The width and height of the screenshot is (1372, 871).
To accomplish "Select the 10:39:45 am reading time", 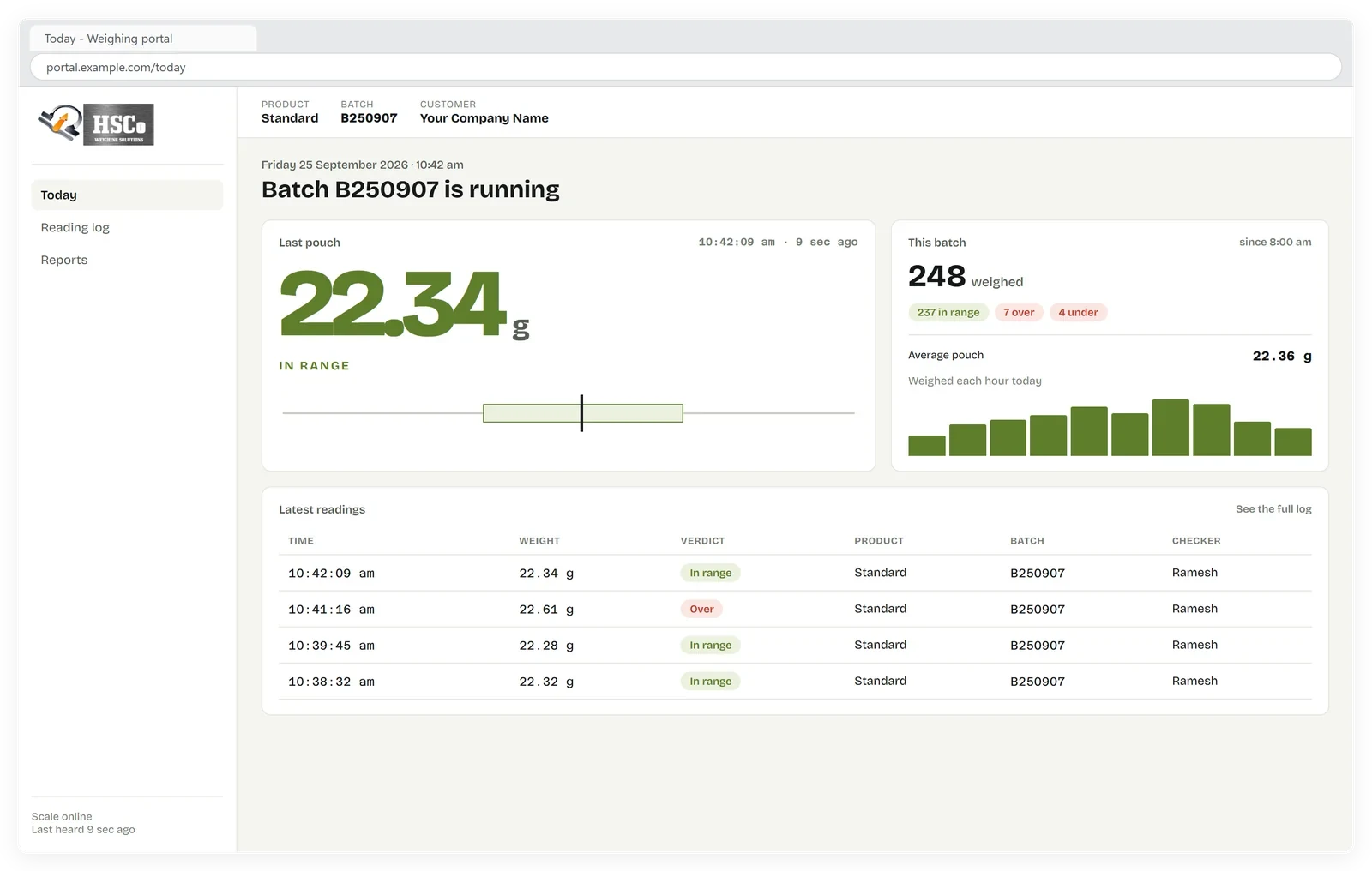I will coord(331,646).
